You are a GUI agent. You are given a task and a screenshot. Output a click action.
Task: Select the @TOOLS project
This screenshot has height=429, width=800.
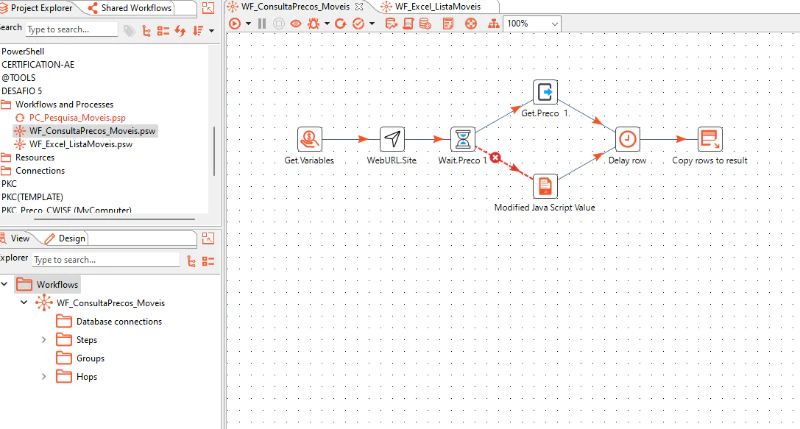click(18, 78)
